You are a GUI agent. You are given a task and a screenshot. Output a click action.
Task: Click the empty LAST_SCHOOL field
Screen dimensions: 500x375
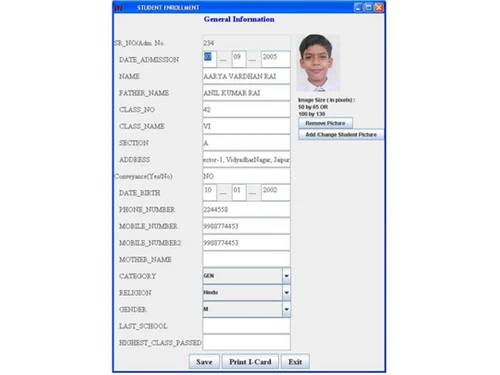[246, 326]
